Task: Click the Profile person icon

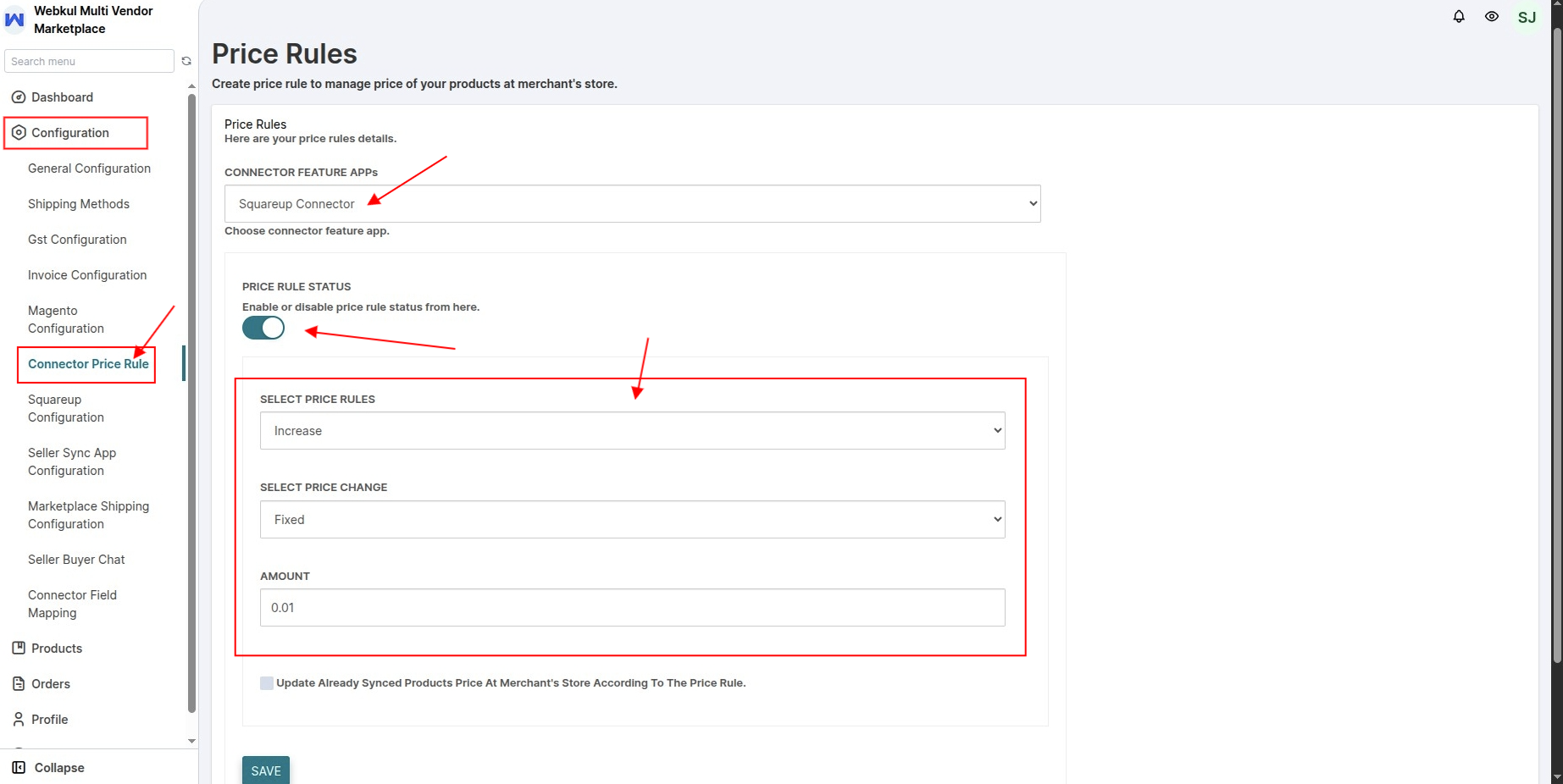Action: coord(19,720)
